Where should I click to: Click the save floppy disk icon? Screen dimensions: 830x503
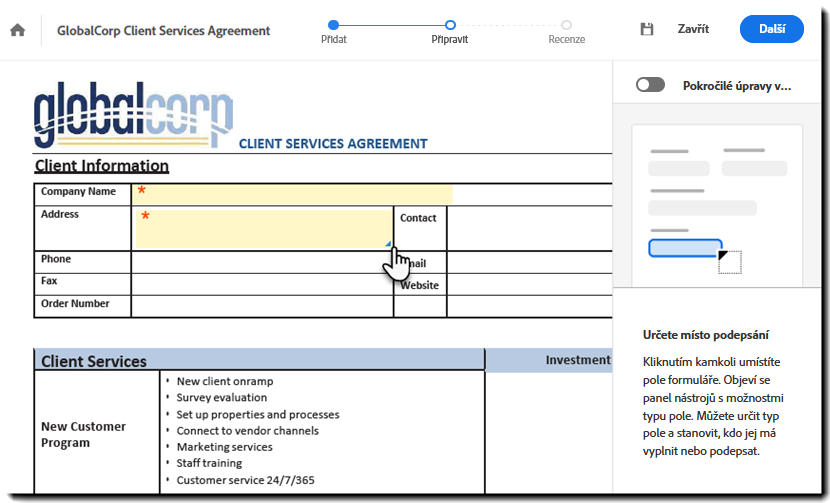(647, 29)
